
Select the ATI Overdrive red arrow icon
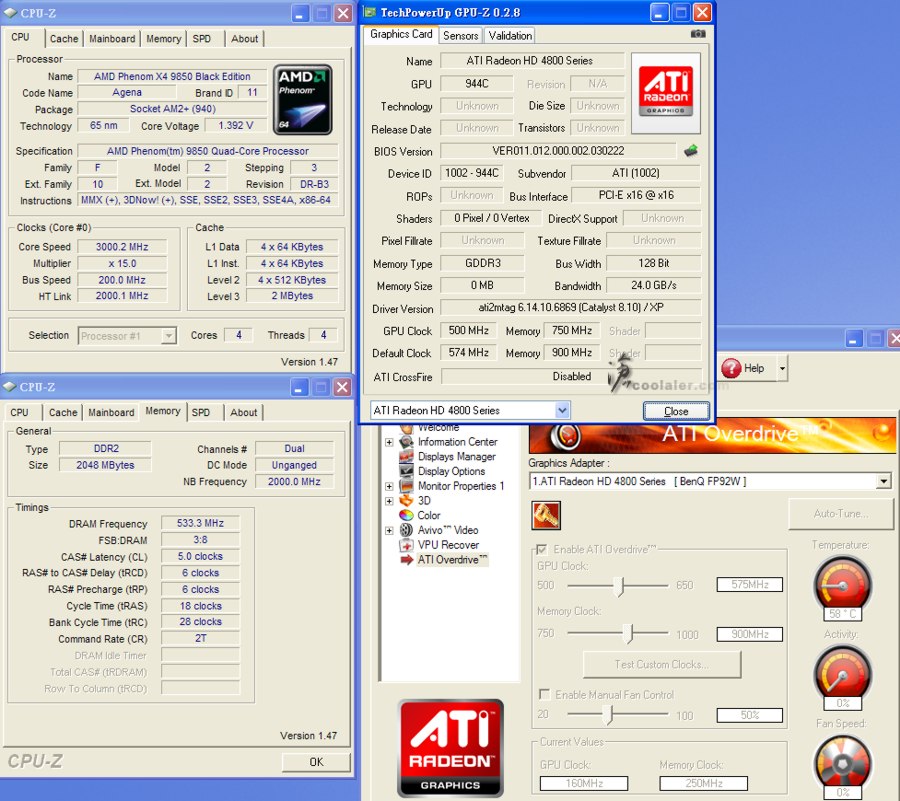click(x=406, y=559)
